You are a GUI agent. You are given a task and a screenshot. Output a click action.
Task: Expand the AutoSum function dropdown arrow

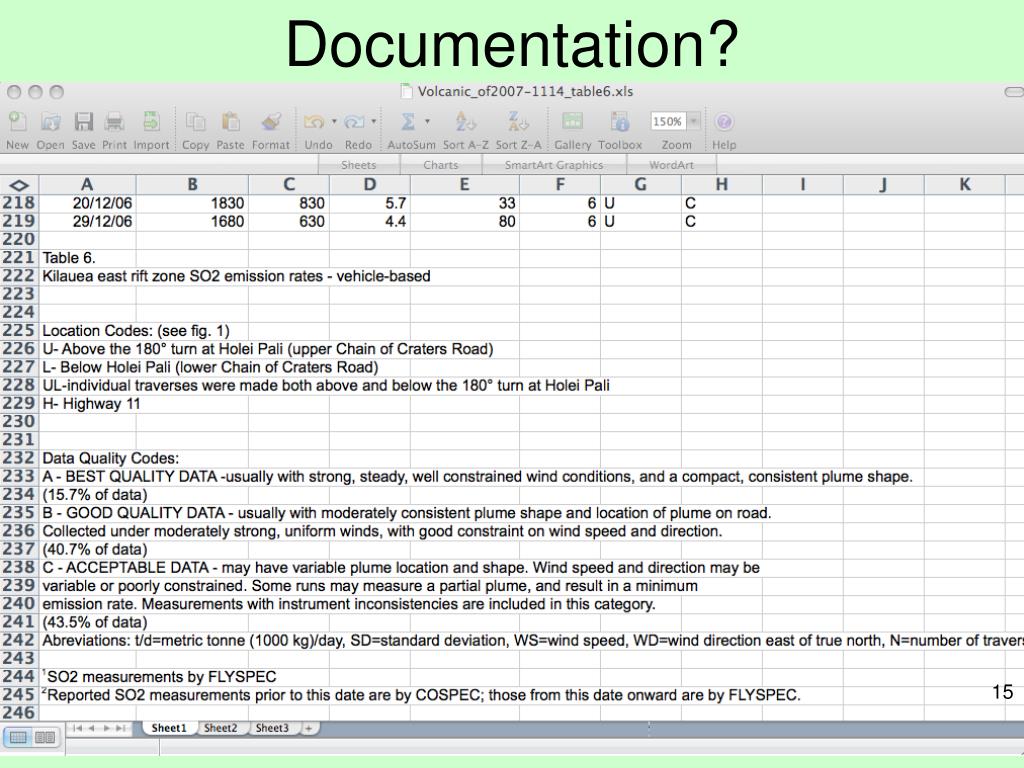(427, 121)
